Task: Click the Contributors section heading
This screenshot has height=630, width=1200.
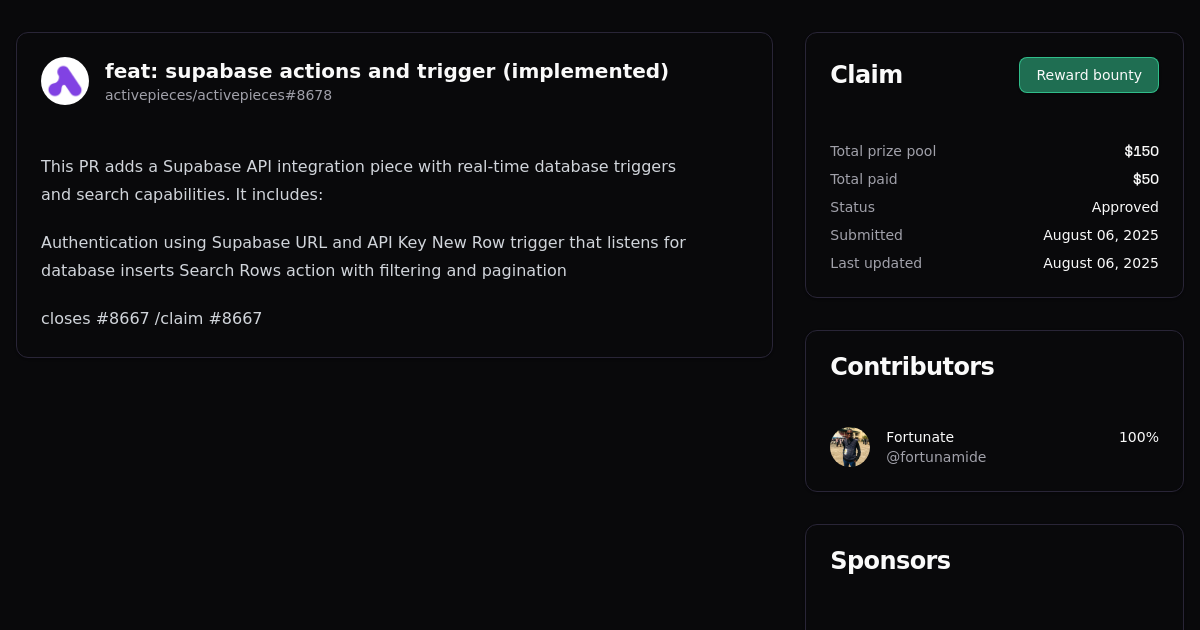Action: coord(912,367)
